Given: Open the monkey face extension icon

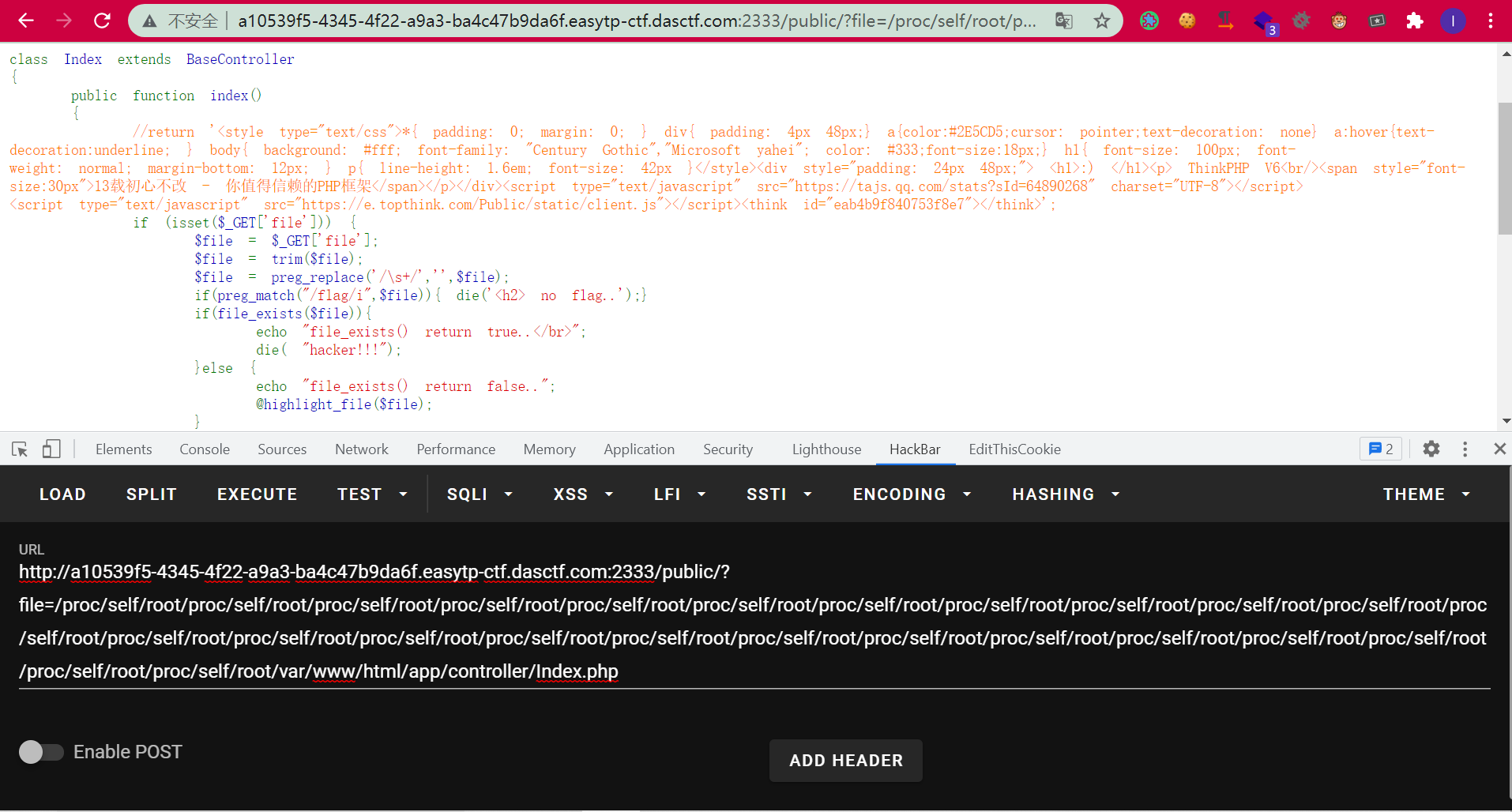Looking at the screenshot, I should coord(1339,21).
